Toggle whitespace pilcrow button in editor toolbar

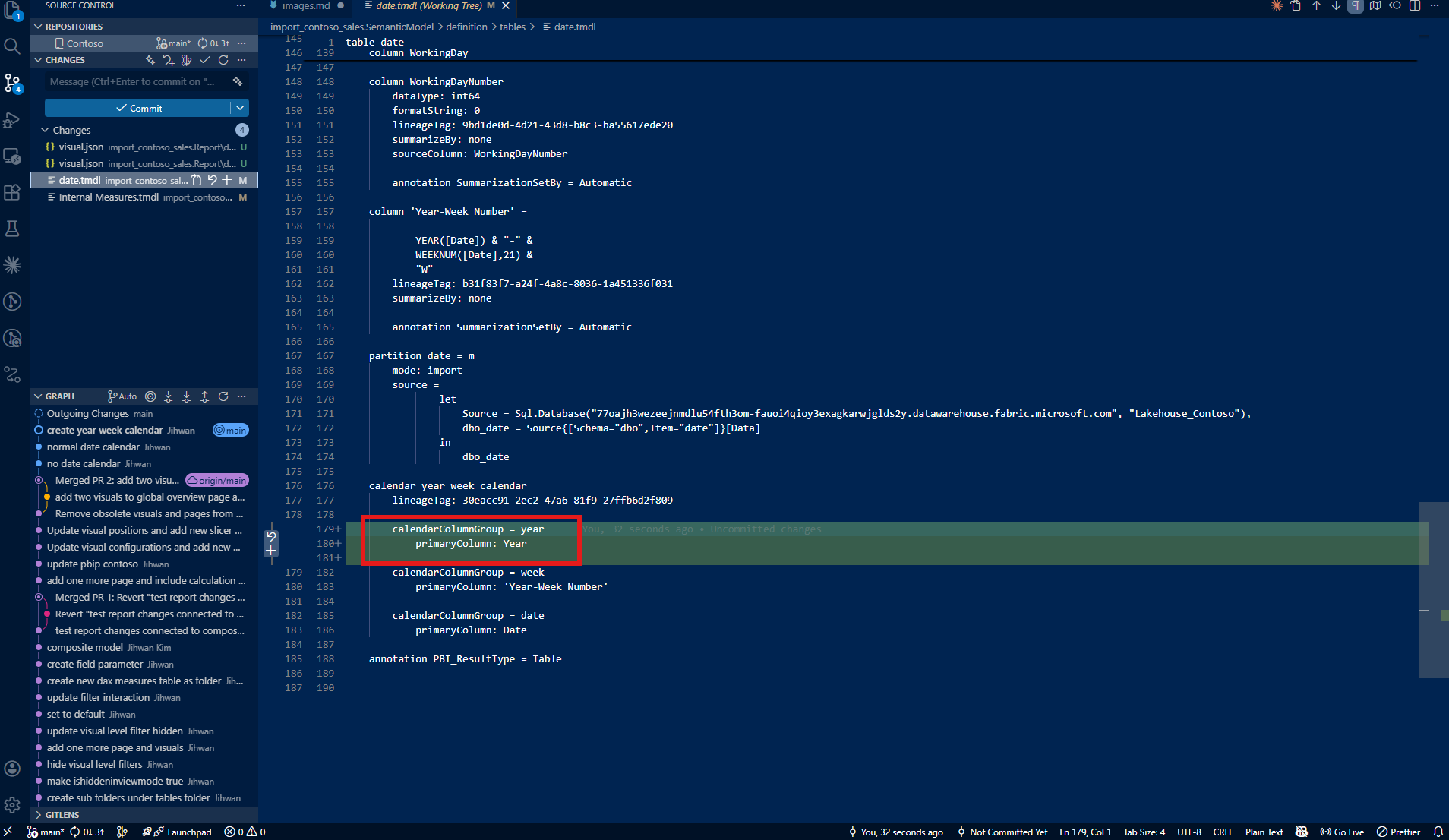tap(1356, 6)
